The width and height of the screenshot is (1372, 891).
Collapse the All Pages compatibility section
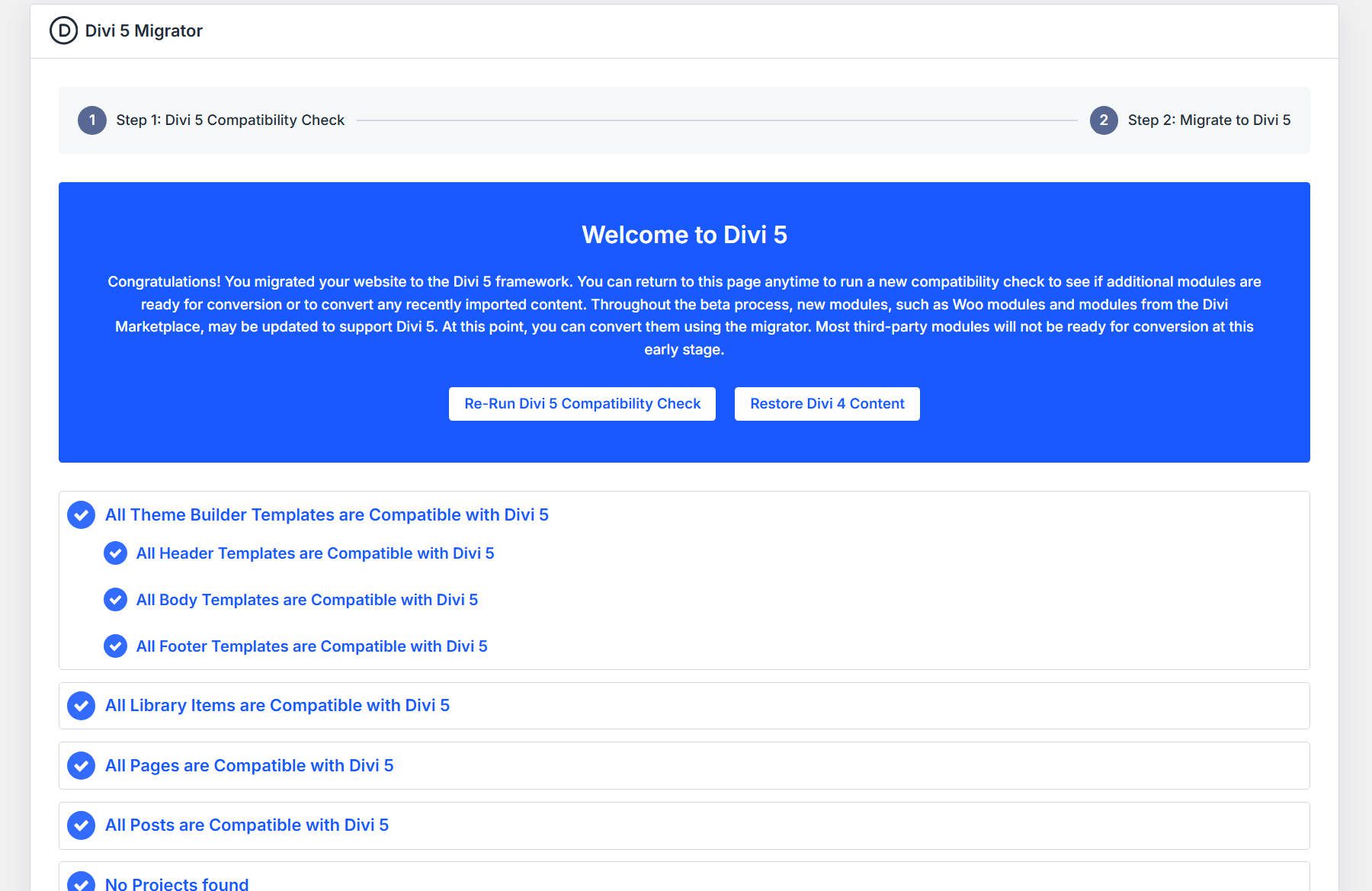[250, 766]
